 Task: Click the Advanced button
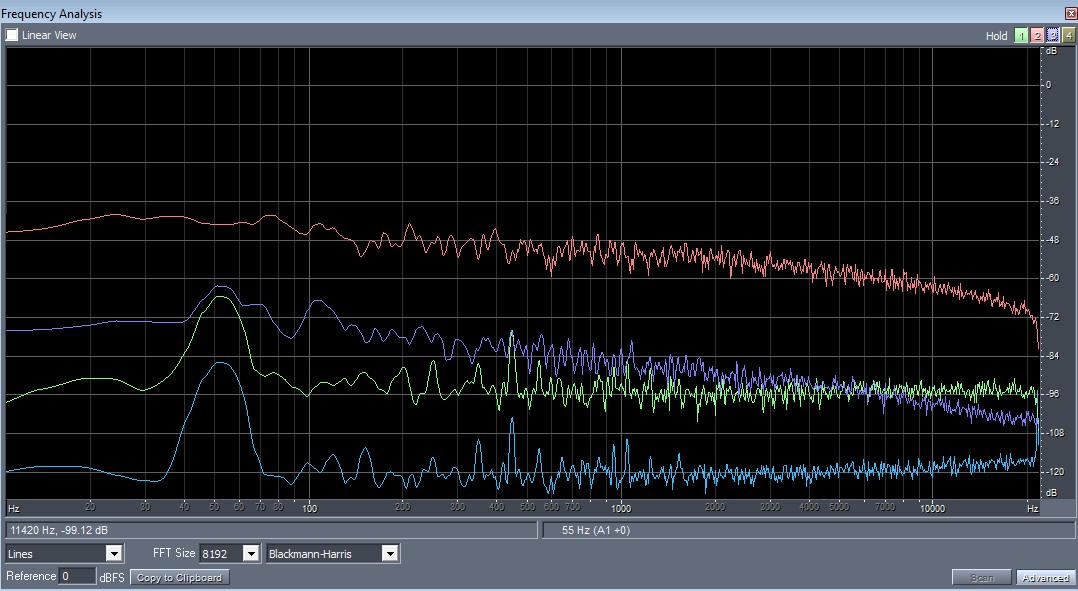coord(1045,577)
